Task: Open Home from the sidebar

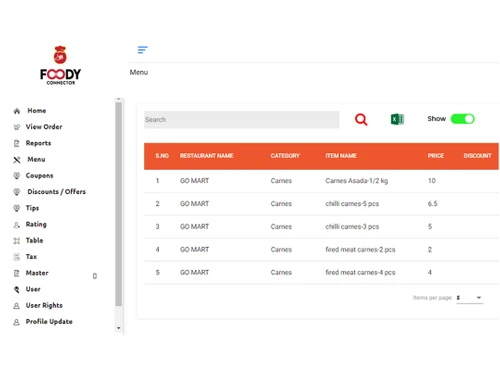Action: (37, 111)
